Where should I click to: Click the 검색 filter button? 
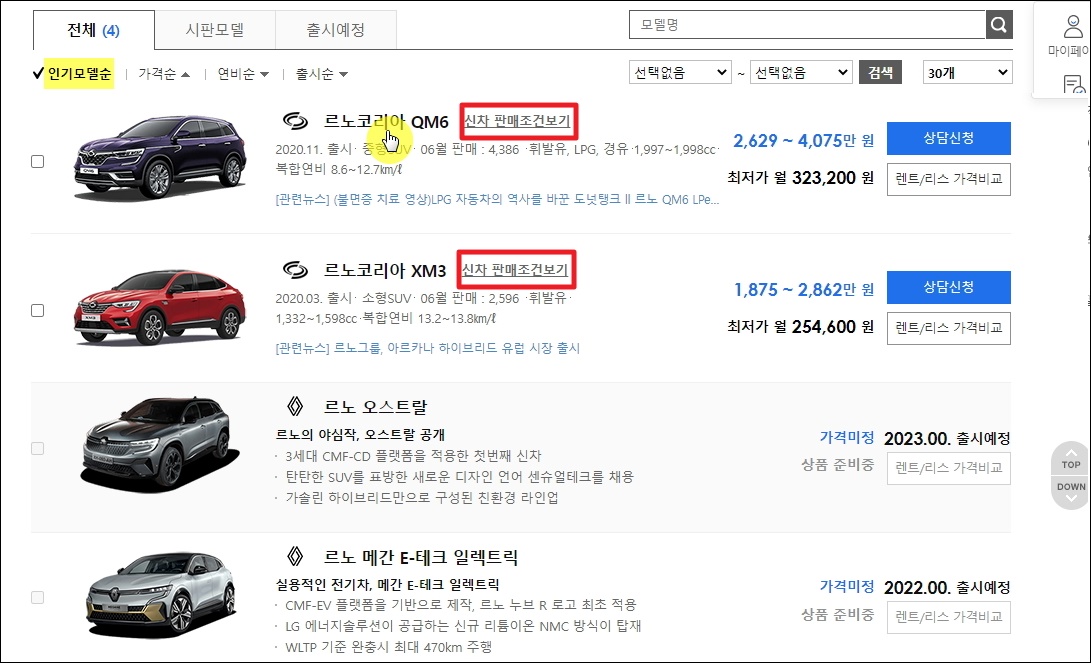(880, 72)
